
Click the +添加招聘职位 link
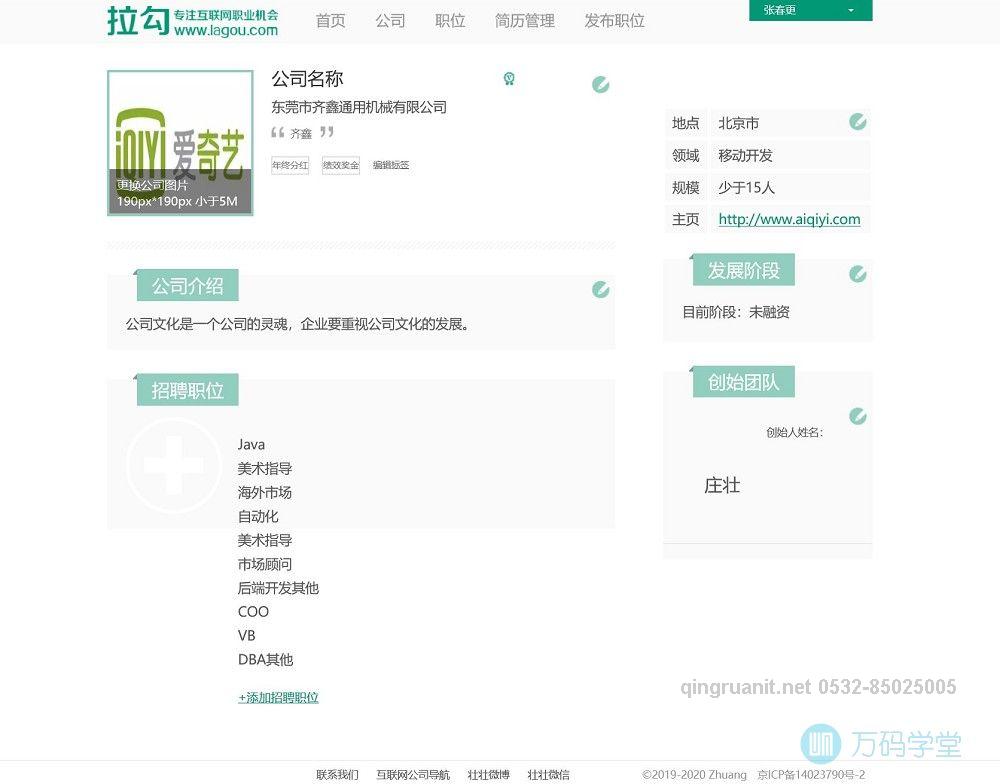point(279,696)
